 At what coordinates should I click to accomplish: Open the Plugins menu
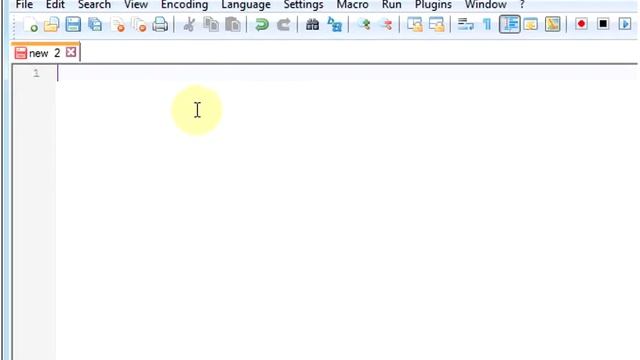(x=433, y=5)
